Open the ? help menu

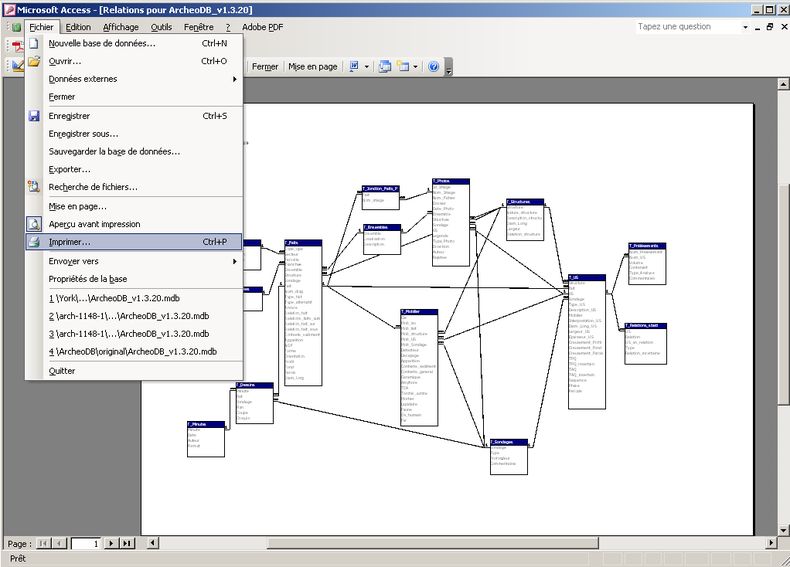click(228, 27)
